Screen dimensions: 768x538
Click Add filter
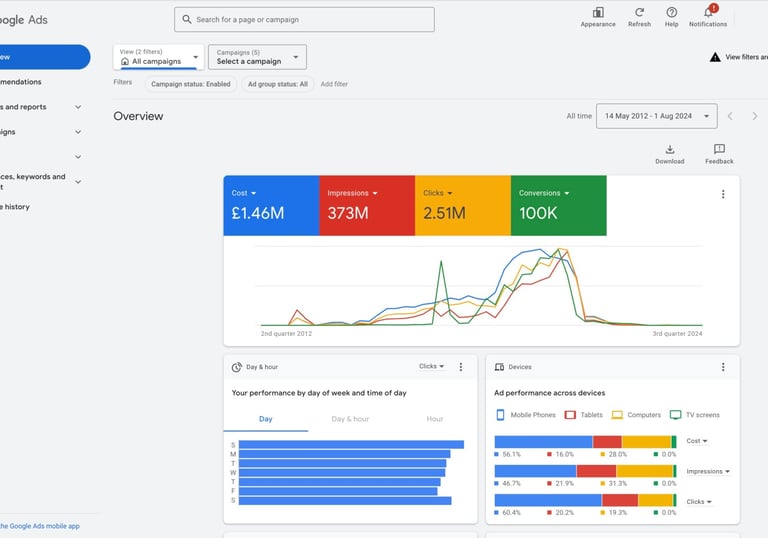point(334,84)
